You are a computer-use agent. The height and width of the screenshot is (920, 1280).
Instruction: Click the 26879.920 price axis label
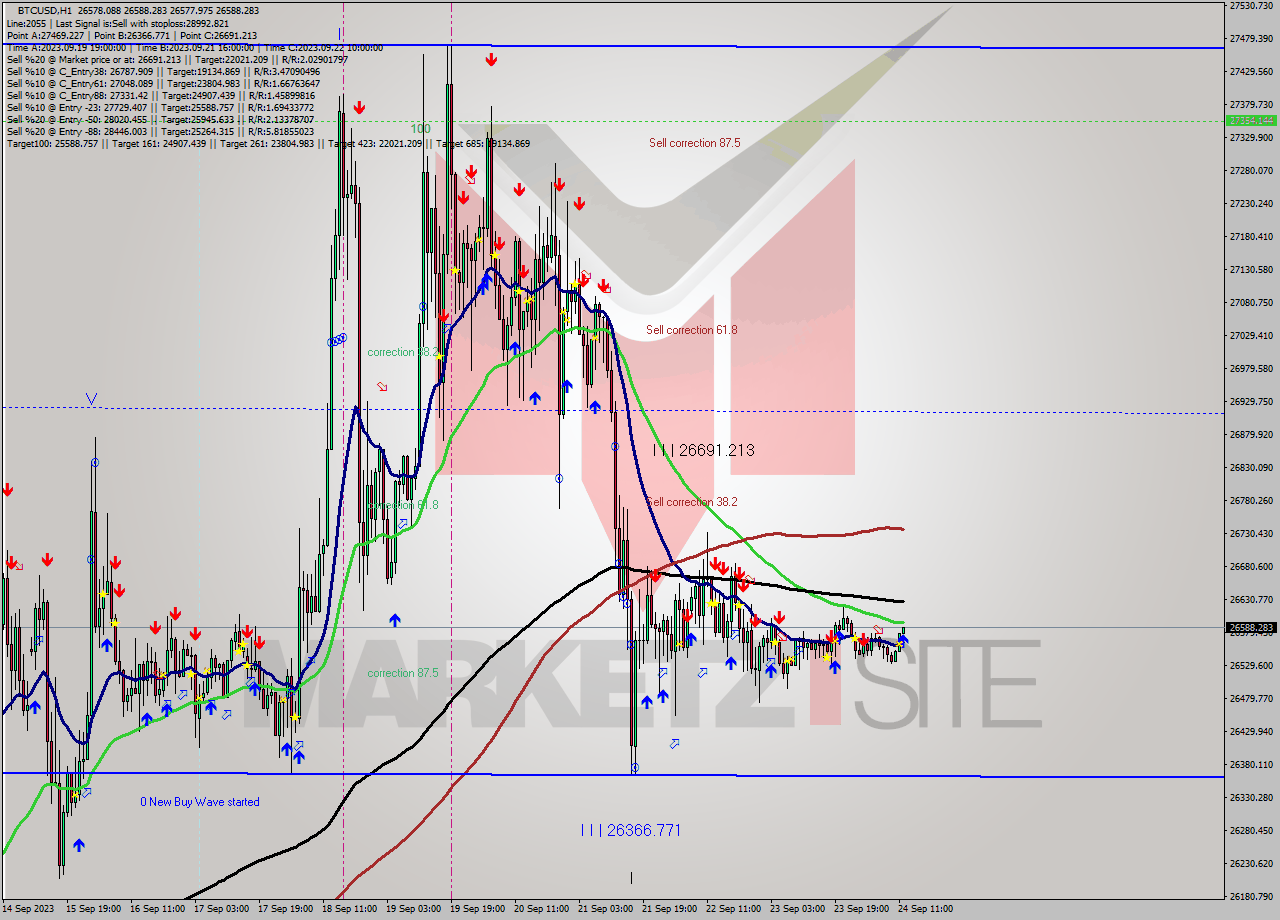(1251, 434)
